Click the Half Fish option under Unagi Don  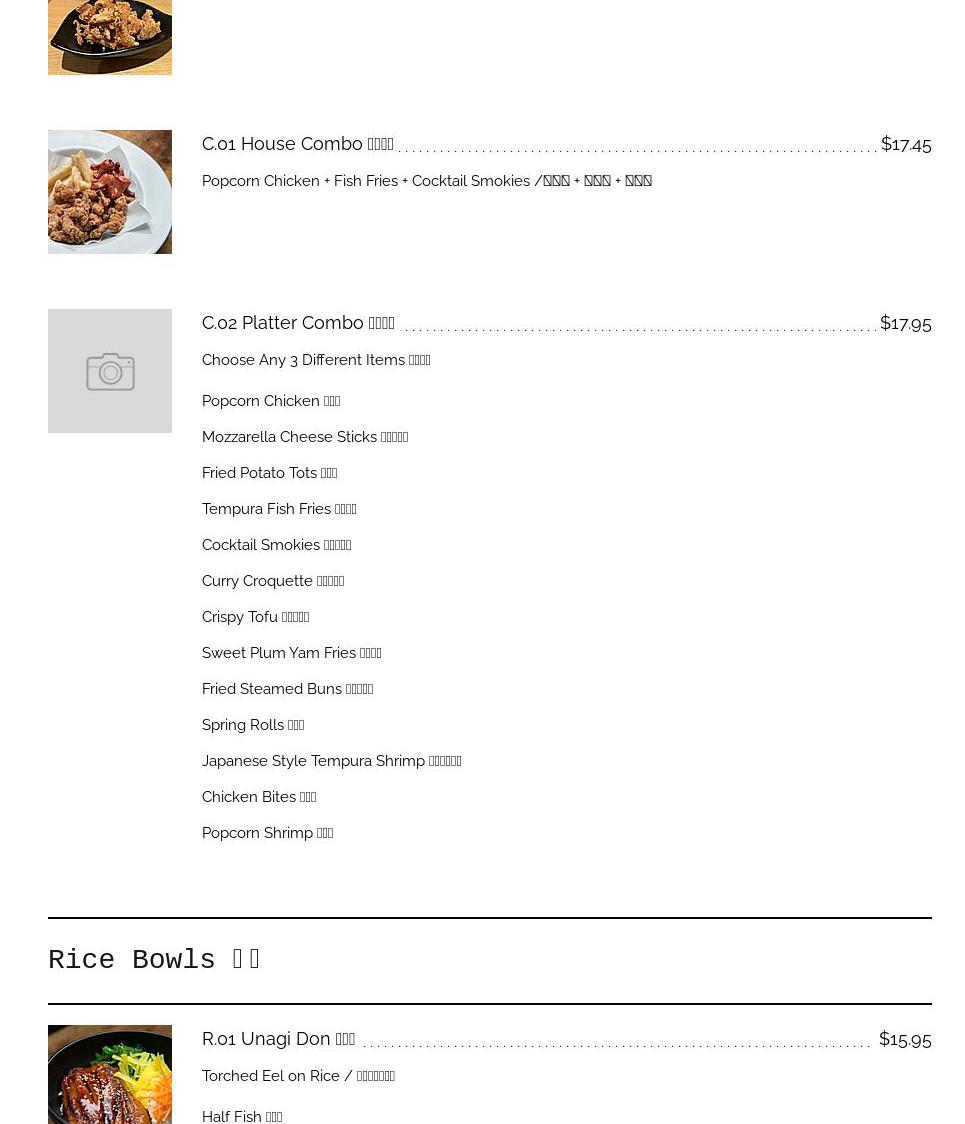[242, 1117]
